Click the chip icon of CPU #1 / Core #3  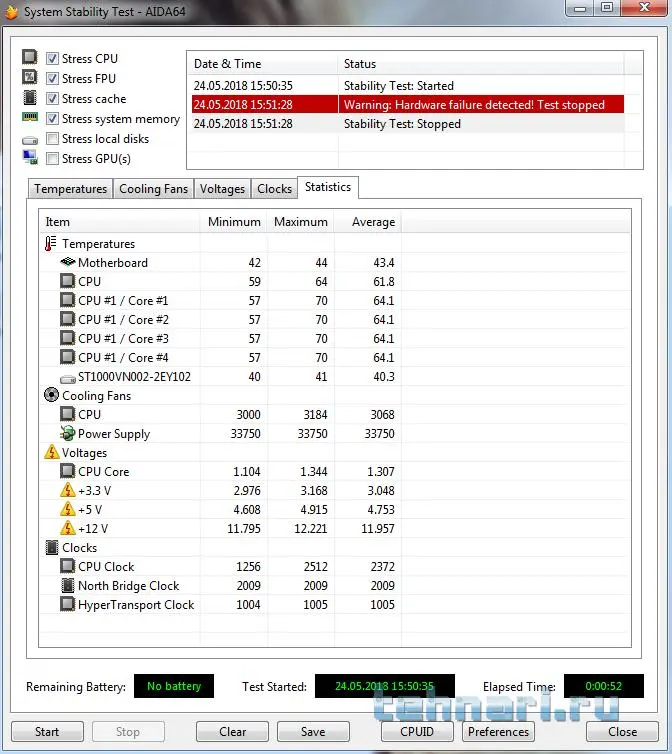point(68,338)
